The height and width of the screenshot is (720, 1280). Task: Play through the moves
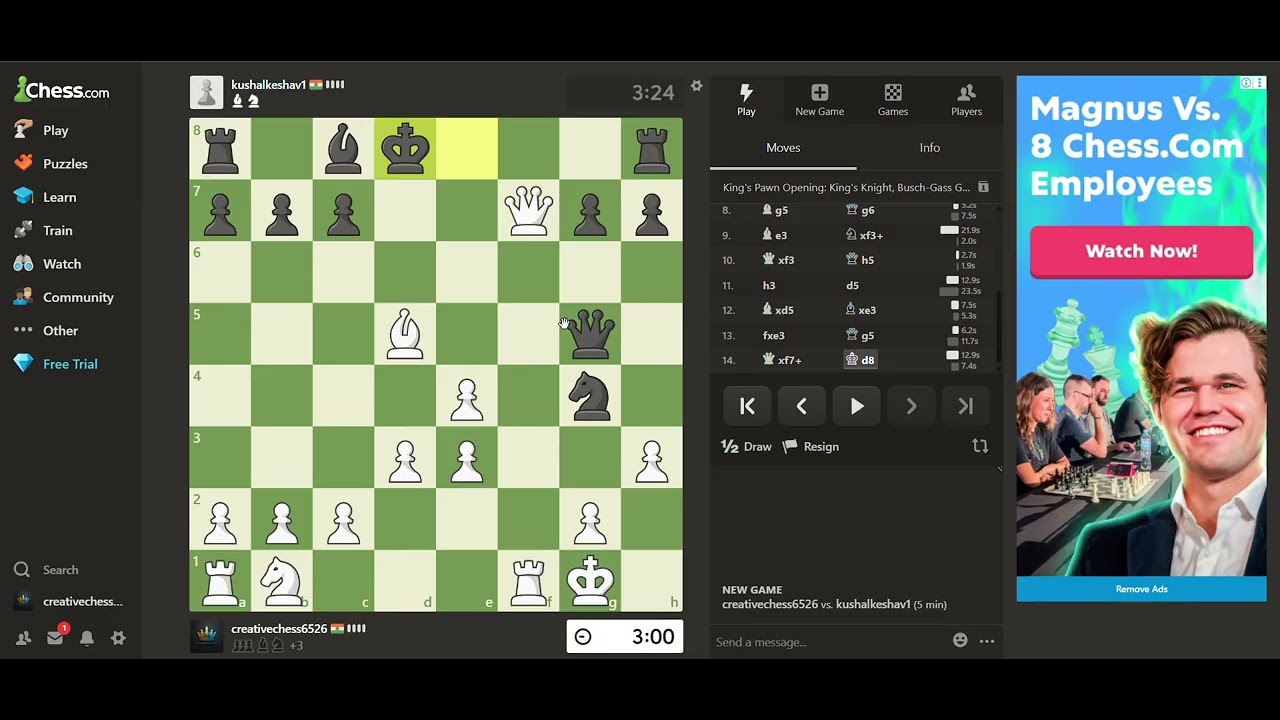[857, 406]
